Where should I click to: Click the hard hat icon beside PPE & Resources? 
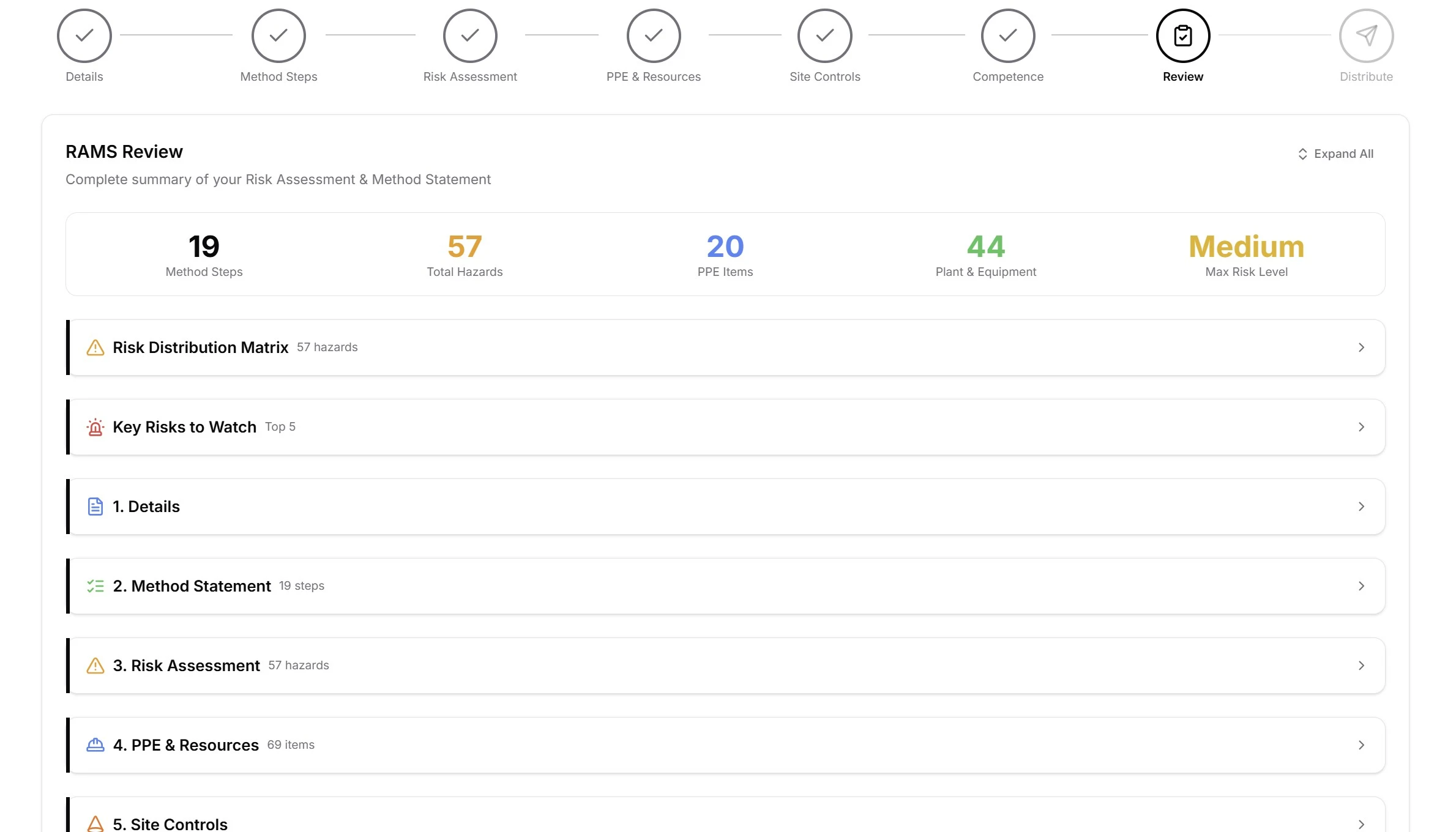[95, 745]
